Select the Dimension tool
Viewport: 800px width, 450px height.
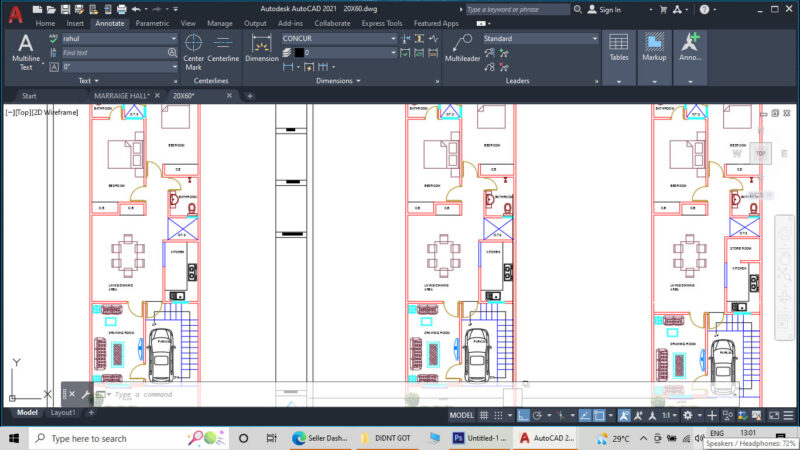click(262, 48)
